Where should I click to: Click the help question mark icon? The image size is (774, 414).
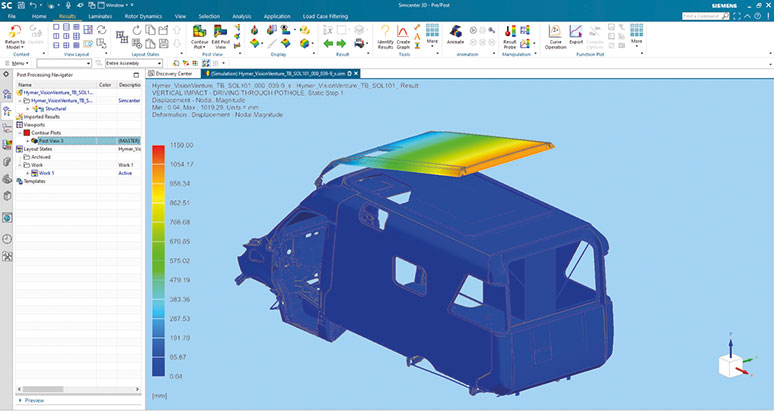758,16
